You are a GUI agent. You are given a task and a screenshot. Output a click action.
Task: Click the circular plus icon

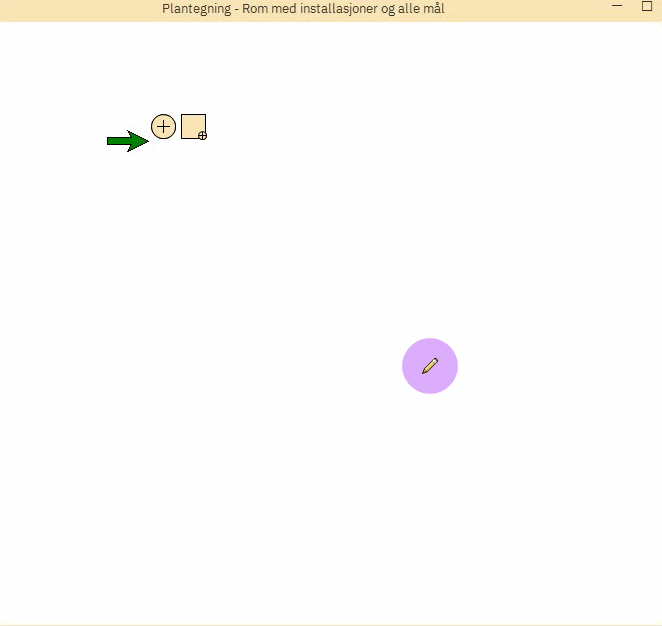(x=163, y=126)
